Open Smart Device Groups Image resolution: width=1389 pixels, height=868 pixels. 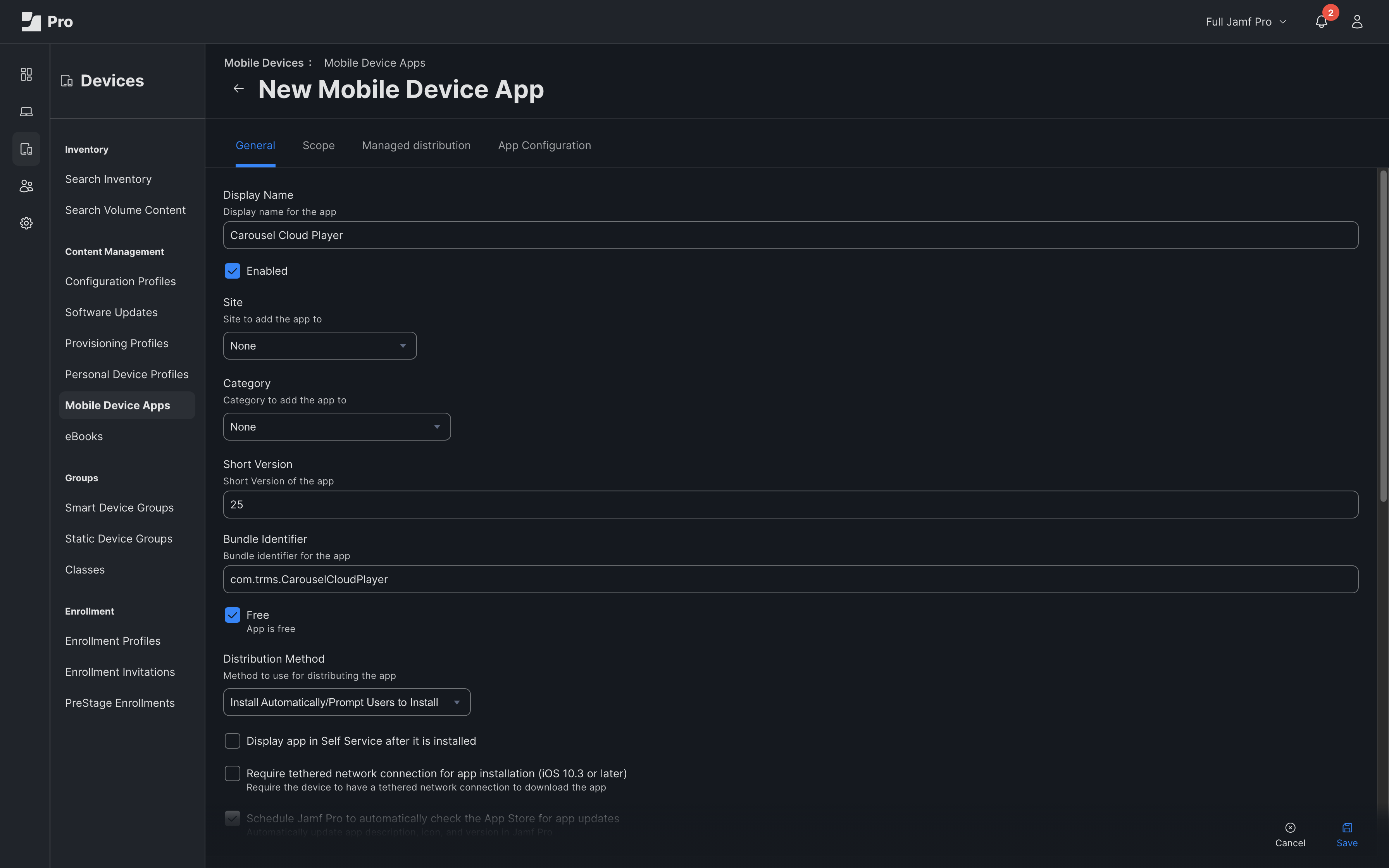[119, 508]
